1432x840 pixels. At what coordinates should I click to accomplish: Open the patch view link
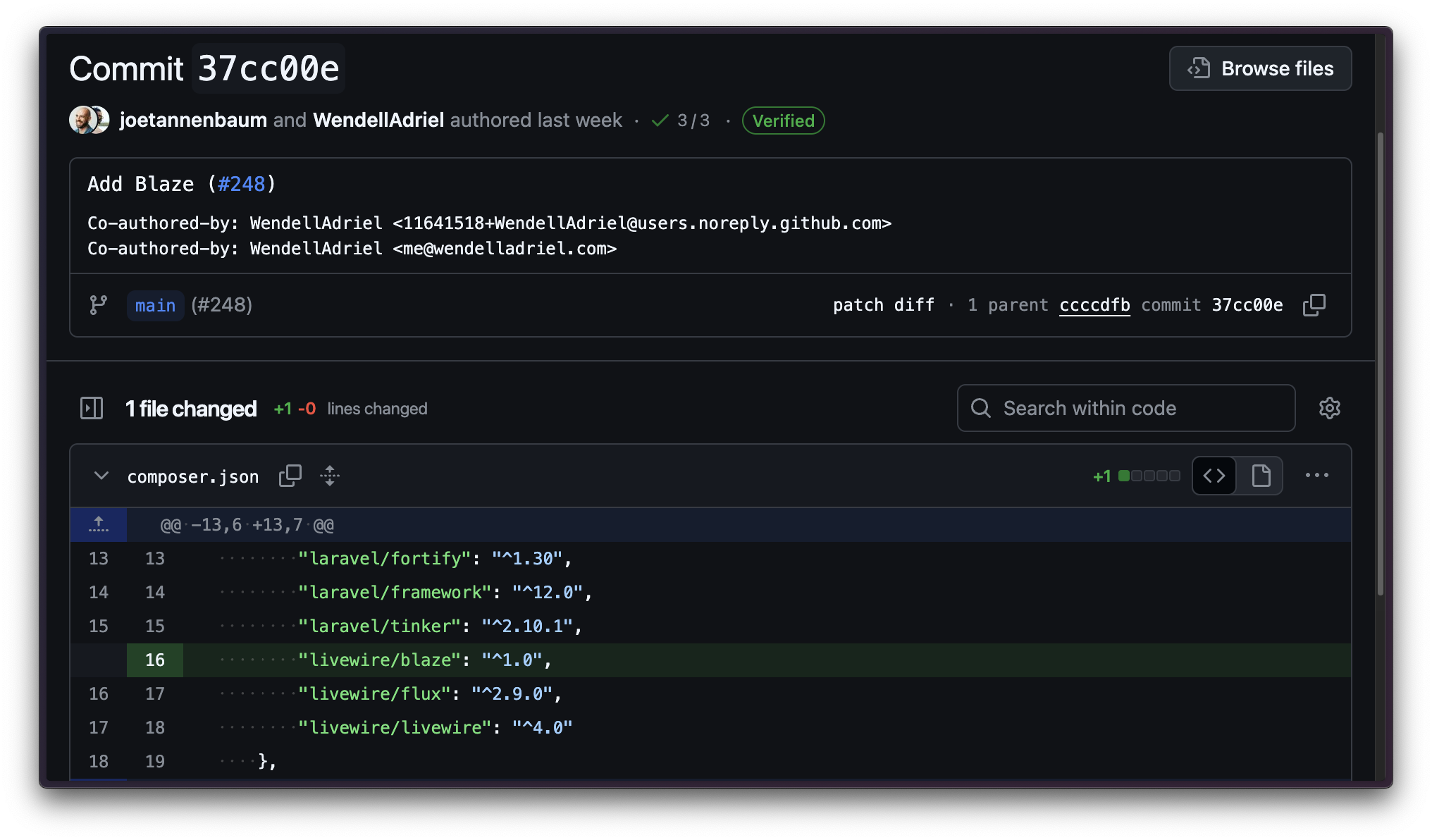858,305
